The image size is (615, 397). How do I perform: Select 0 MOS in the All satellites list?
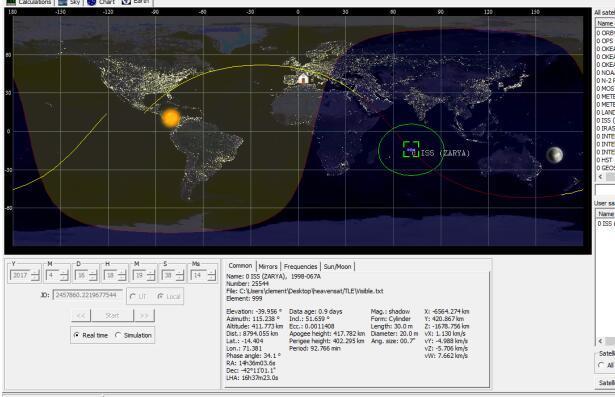click(605, 89)
